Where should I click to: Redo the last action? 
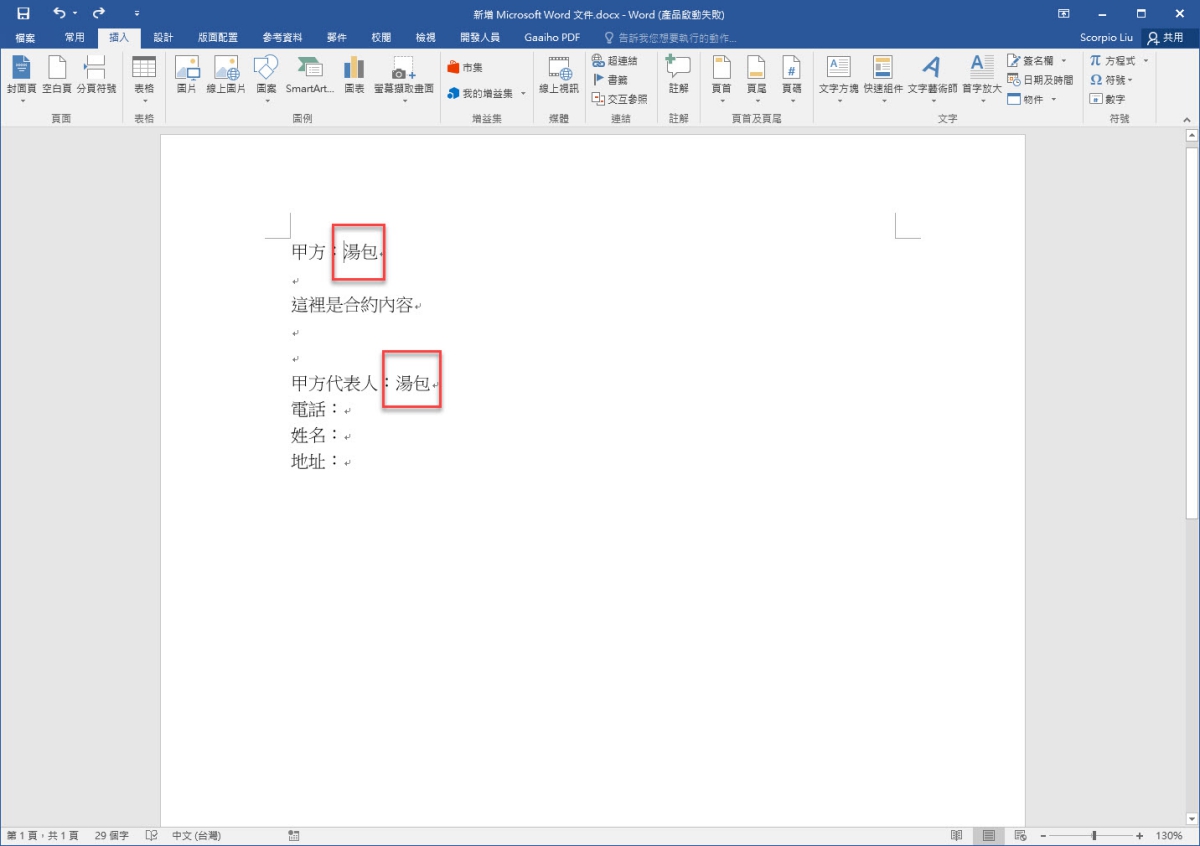98,14
